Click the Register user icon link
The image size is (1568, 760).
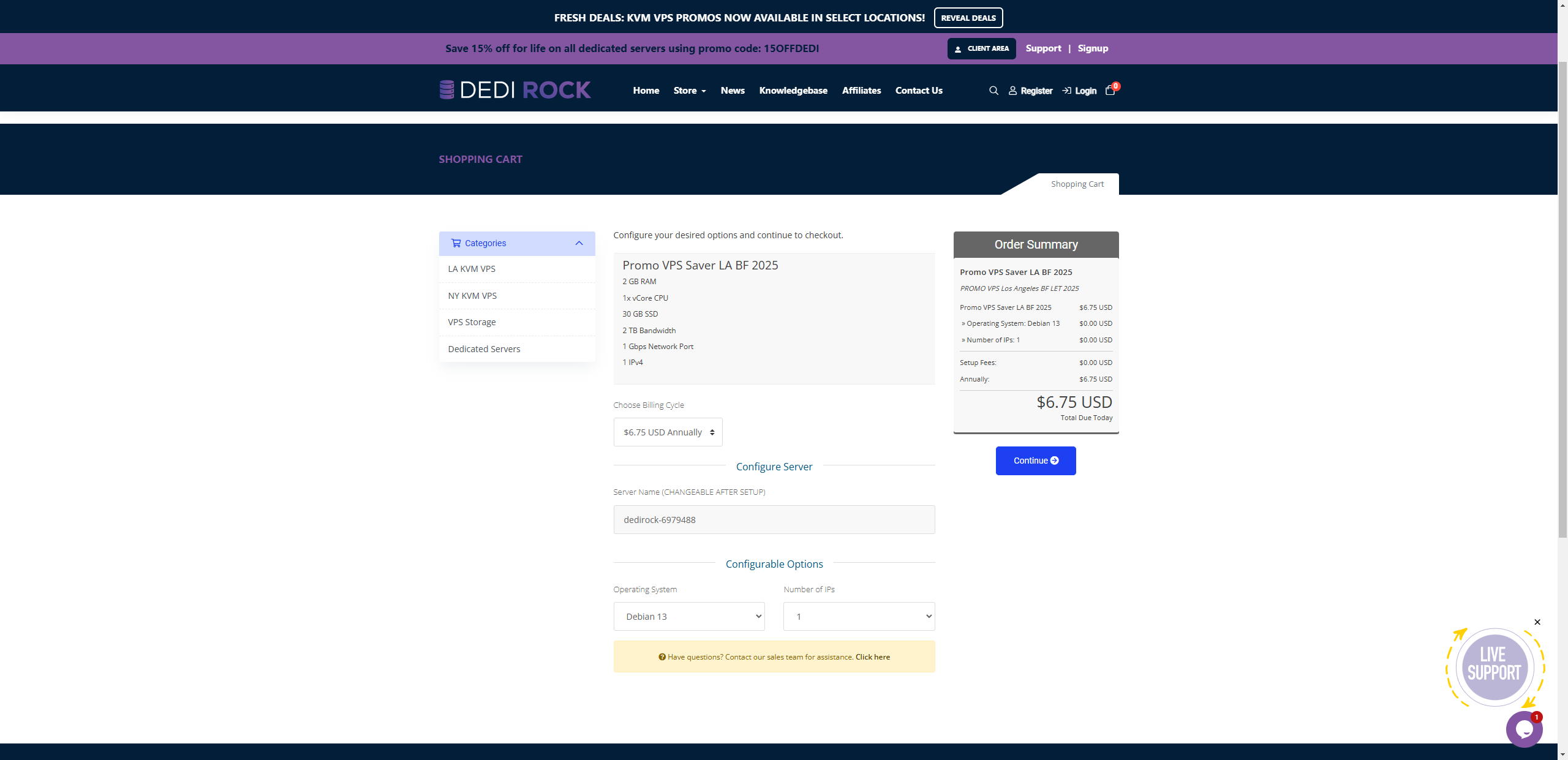click(1030, 91)
